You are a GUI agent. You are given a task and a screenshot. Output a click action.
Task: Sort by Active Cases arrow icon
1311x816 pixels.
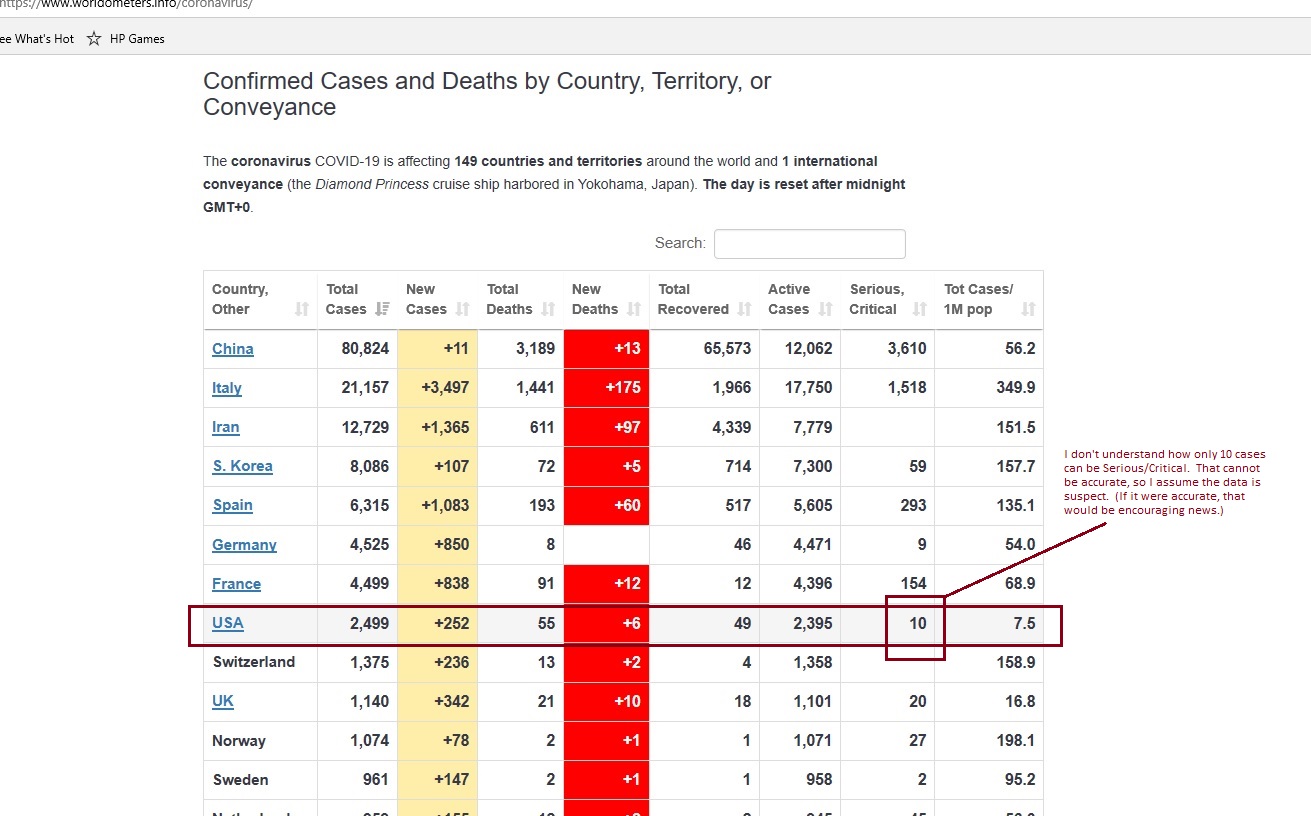coord(825,310)
